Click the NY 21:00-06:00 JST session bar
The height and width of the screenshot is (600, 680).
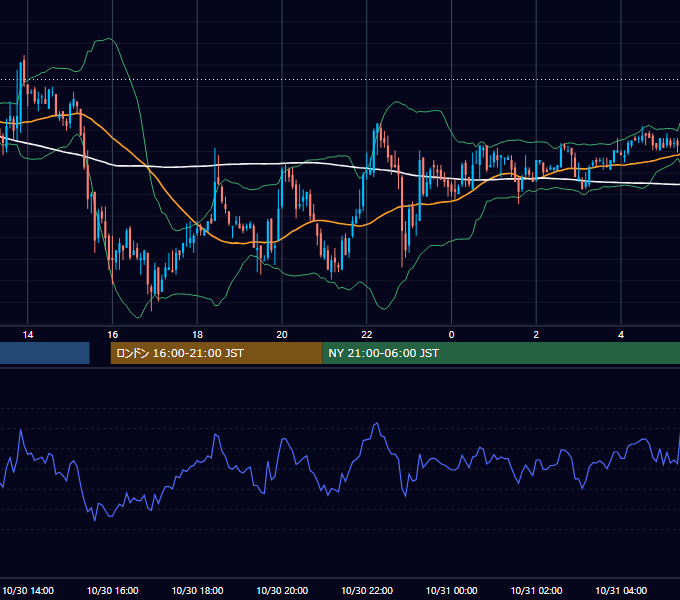[x=501, y=353]
